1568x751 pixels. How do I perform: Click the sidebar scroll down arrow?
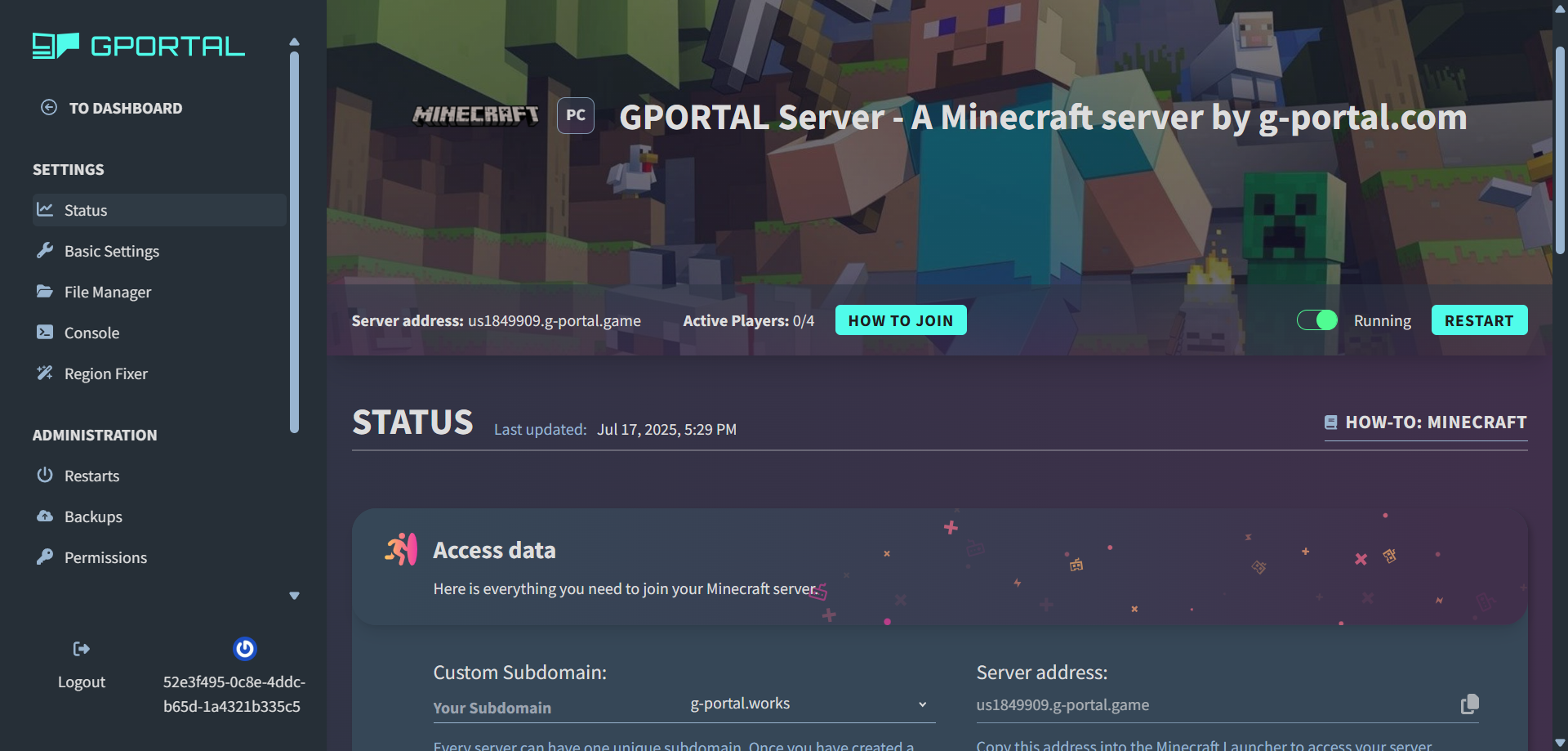point(295,596)
